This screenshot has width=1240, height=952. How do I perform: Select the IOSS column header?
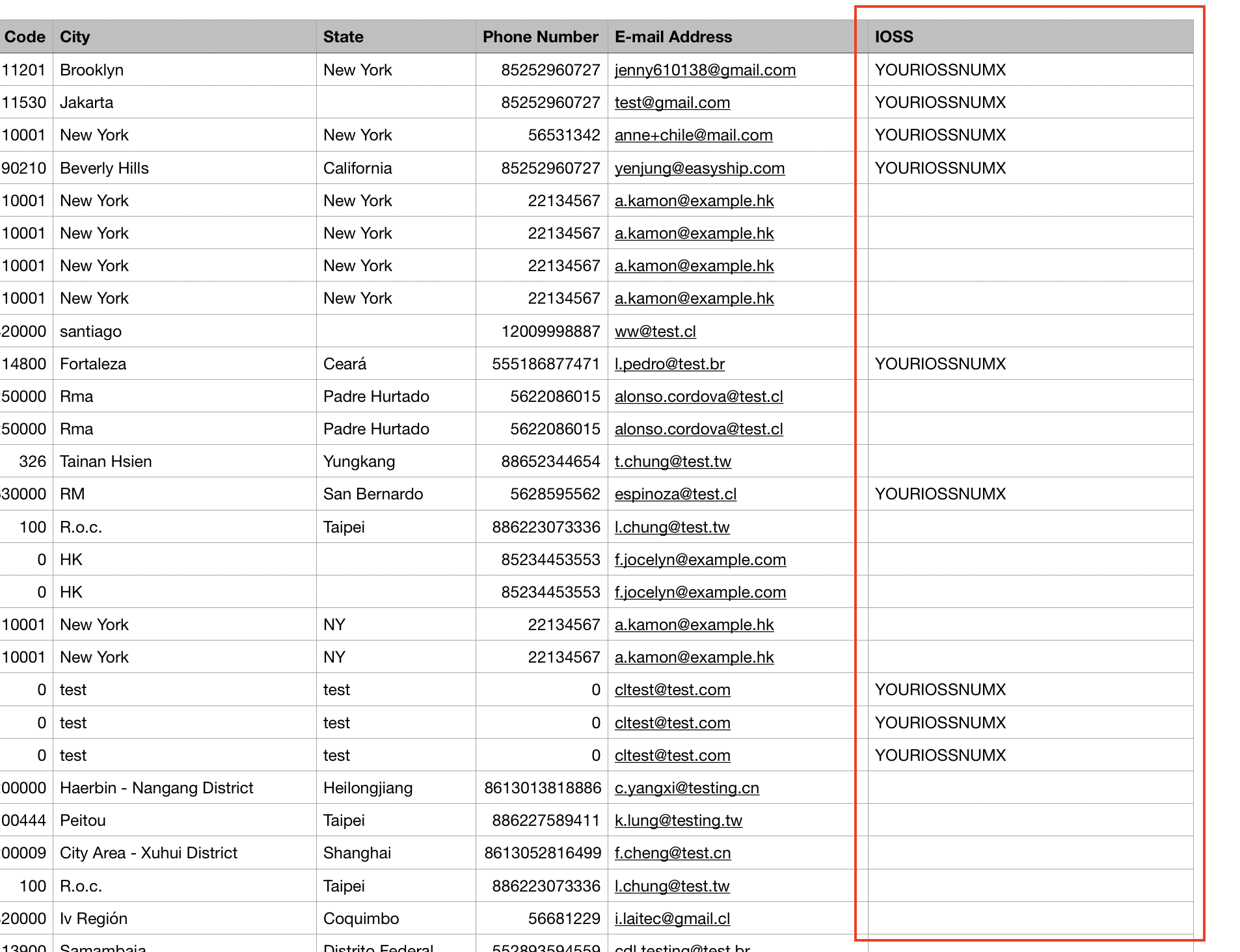tap(893, 36)
